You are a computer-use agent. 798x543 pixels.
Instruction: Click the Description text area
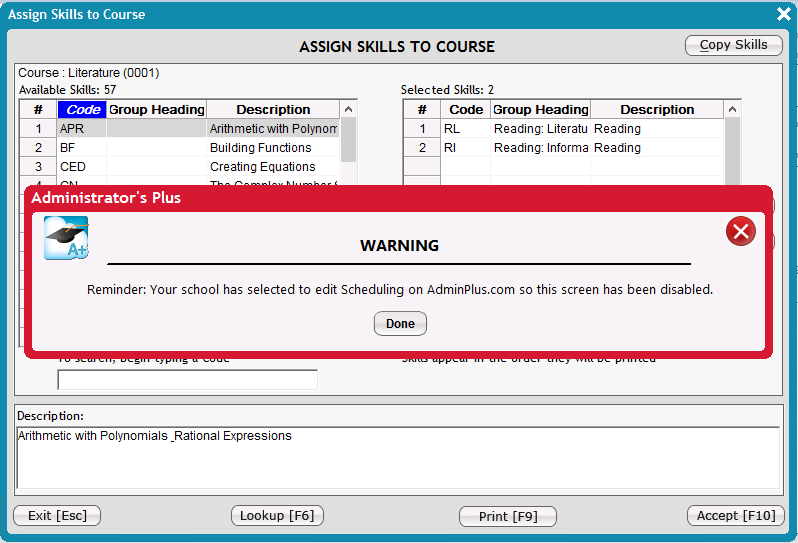coord(398,458)
